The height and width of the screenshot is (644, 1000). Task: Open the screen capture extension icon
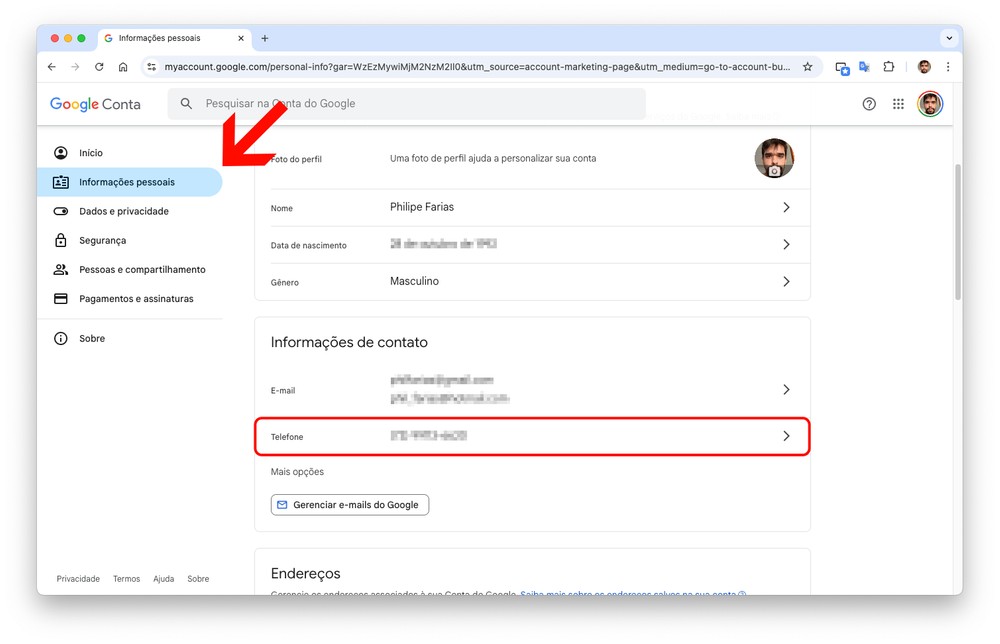(x=842, y=68)
